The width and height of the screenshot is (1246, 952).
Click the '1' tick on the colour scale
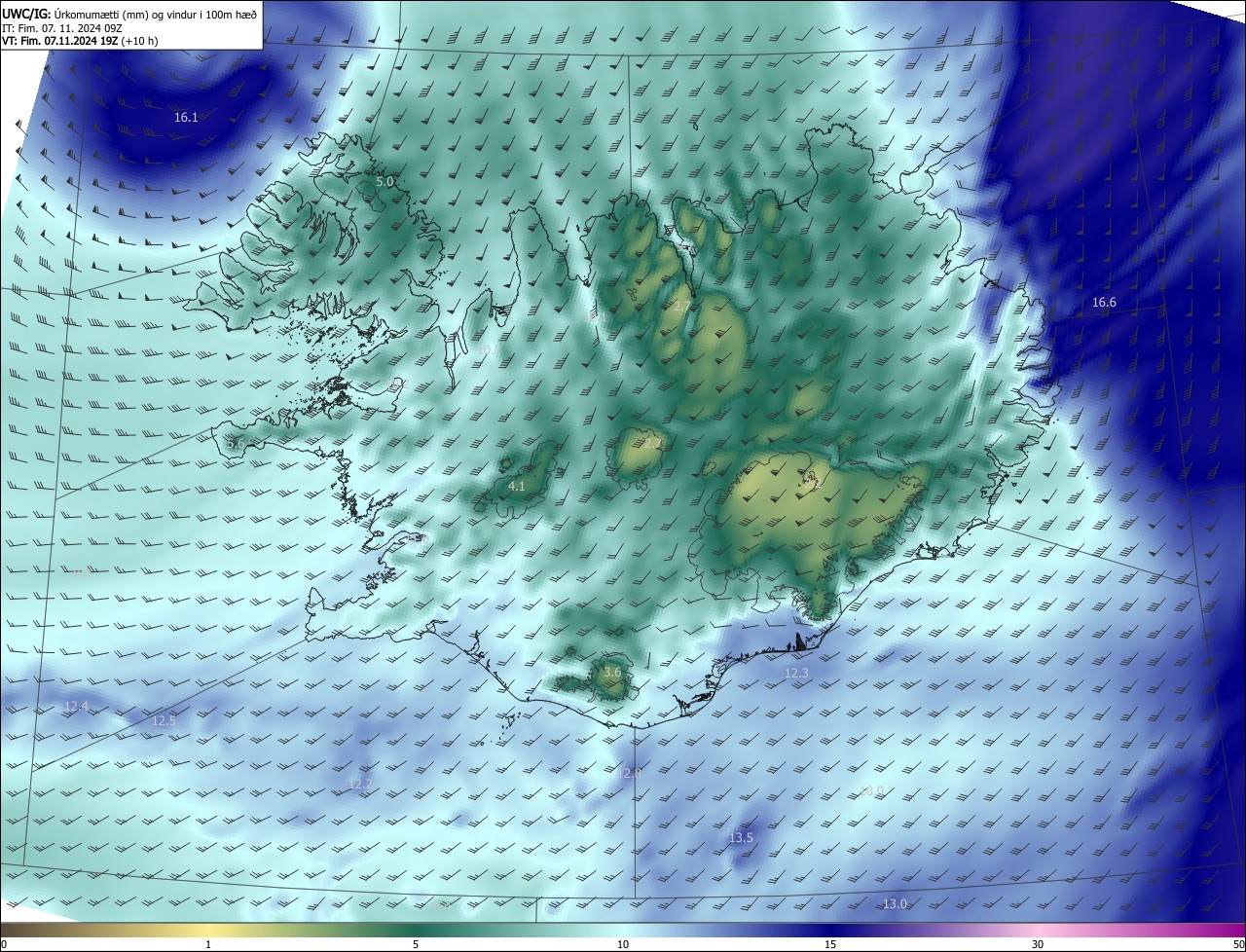(x=208, y=945)
